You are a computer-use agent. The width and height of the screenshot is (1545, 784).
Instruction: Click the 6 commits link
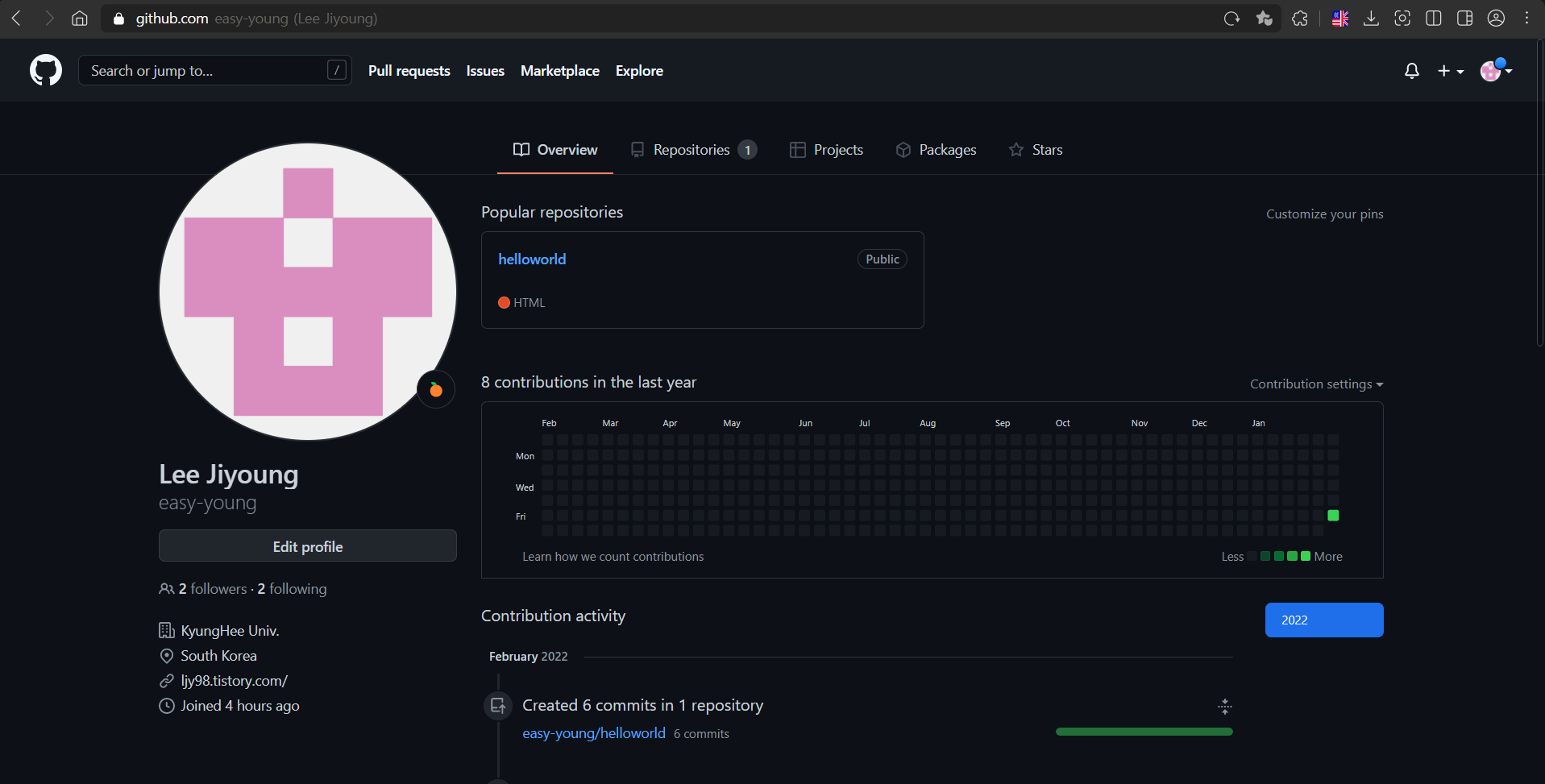pyautogui.click(x=701, y=734)
